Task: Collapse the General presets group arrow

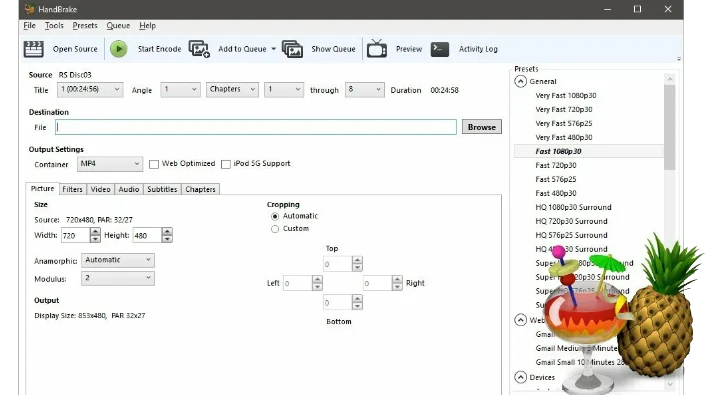Action: pyautogui.click(x=520, y=82)
